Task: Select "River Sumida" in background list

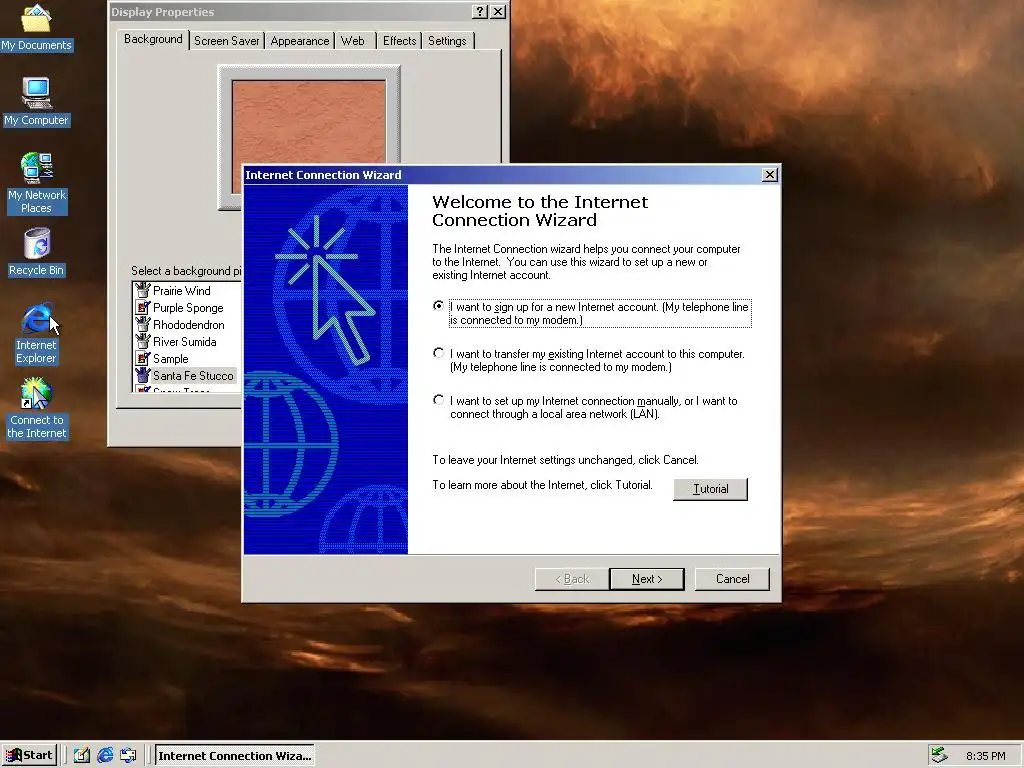Action: [x=184, y=342]
